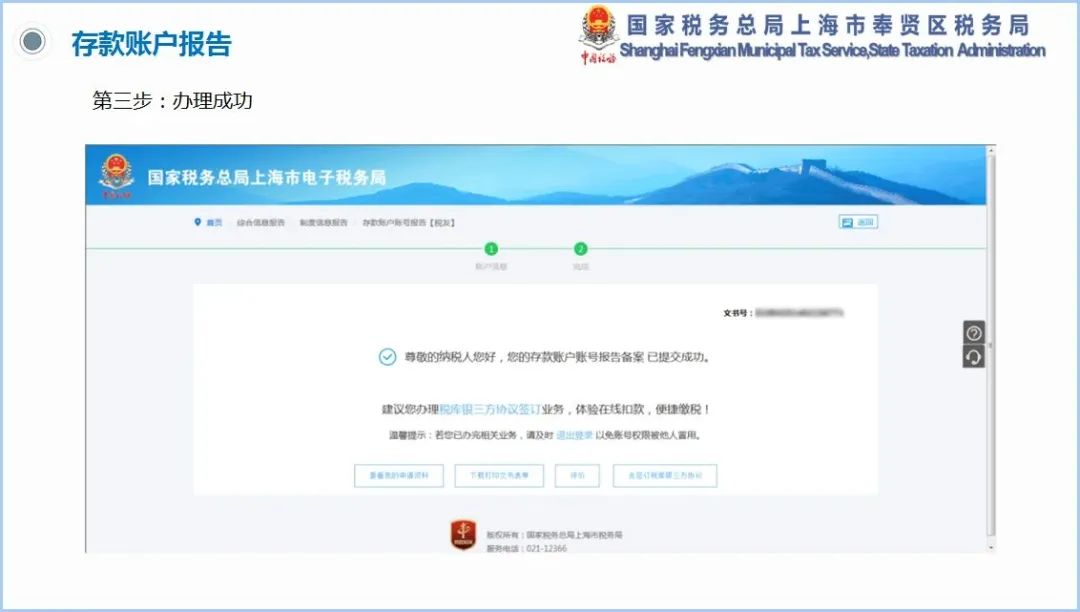Click the 返回 button at top right
Screen dimensions: 1080x612
858,222
